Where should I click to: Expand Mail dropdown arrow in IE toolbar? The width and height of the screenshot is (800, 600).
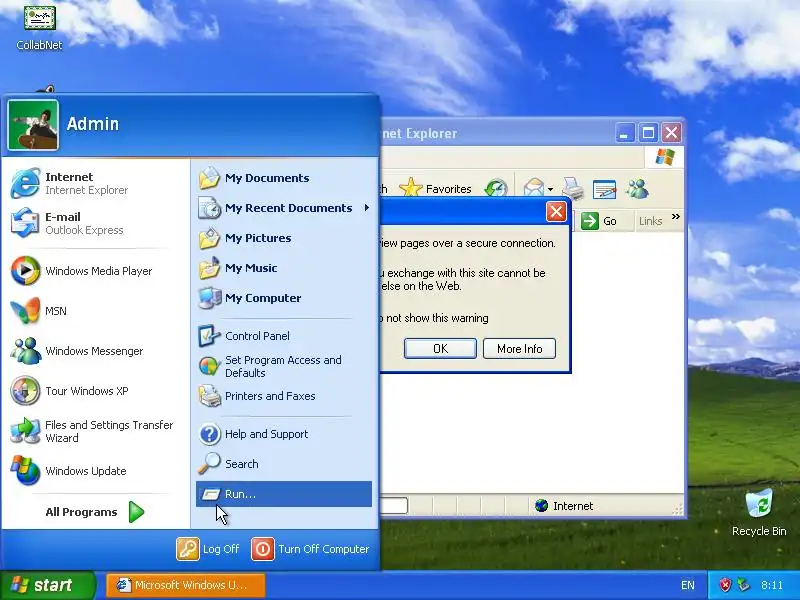click(551, 189)
